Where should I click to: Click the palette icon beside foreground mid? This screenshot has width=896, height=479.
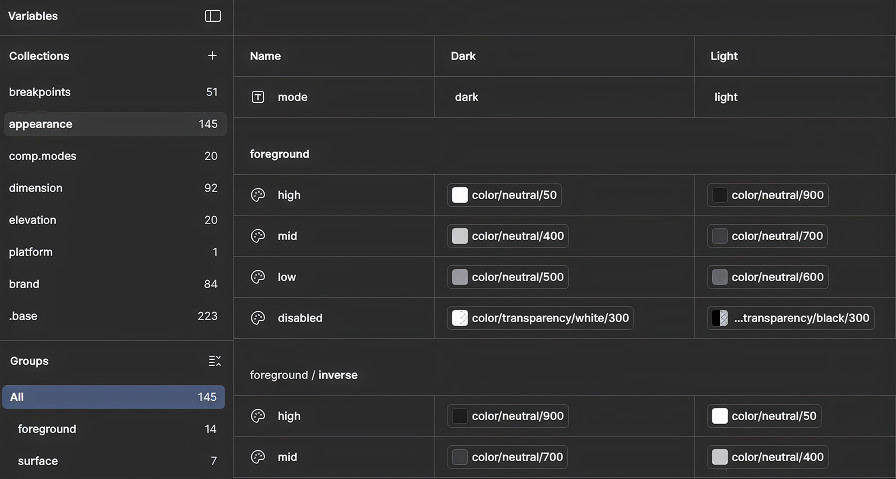coord(258,236)
